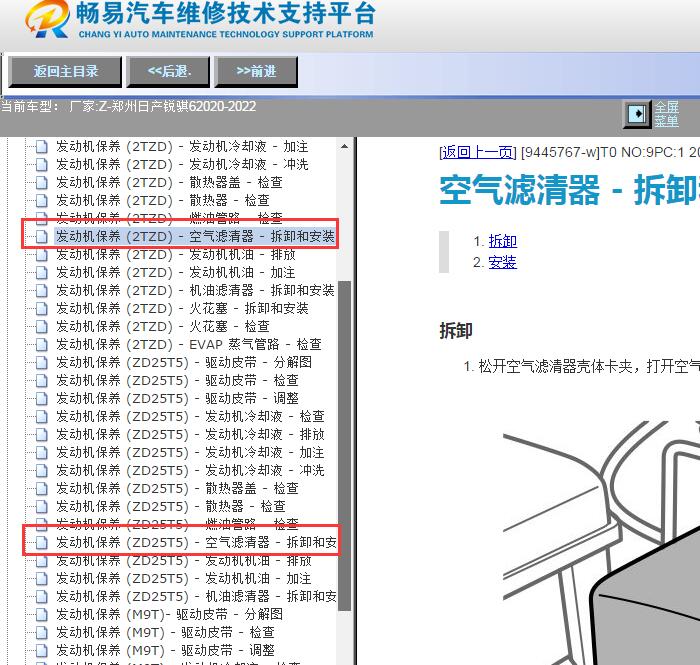Click page icon beside EVAP 蒸气管路 - 检查
This screenshot has width=700, height=665.
[x=42, y=344]
